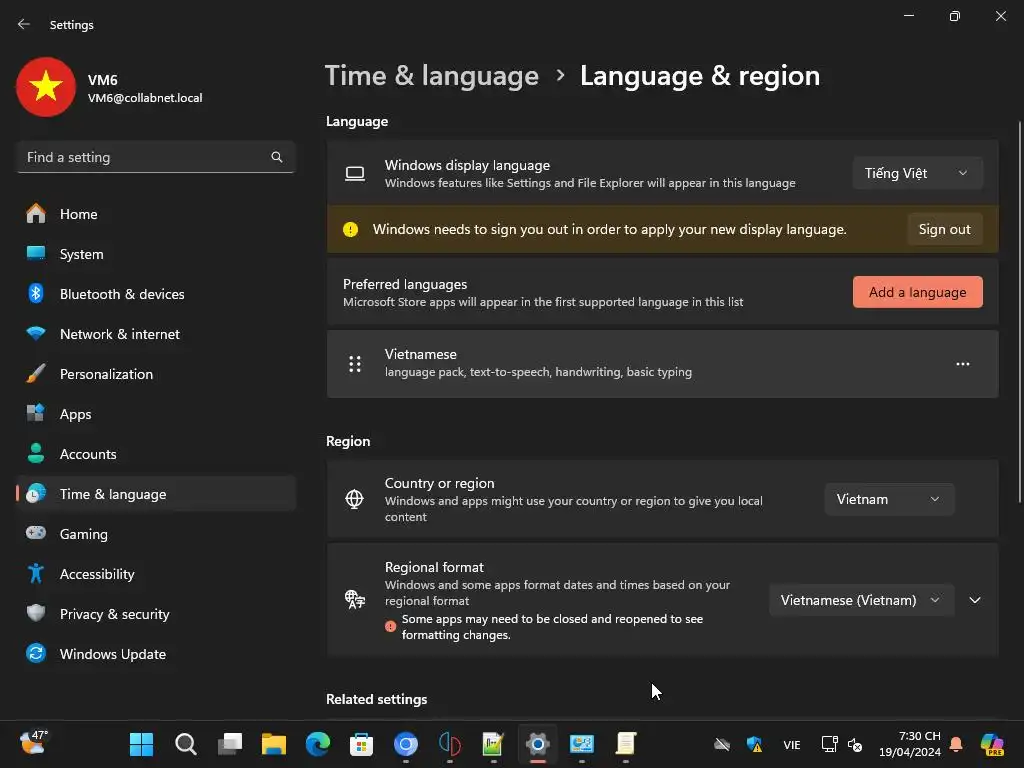Open the green notepad app in taskbar

tap(493, 744)
